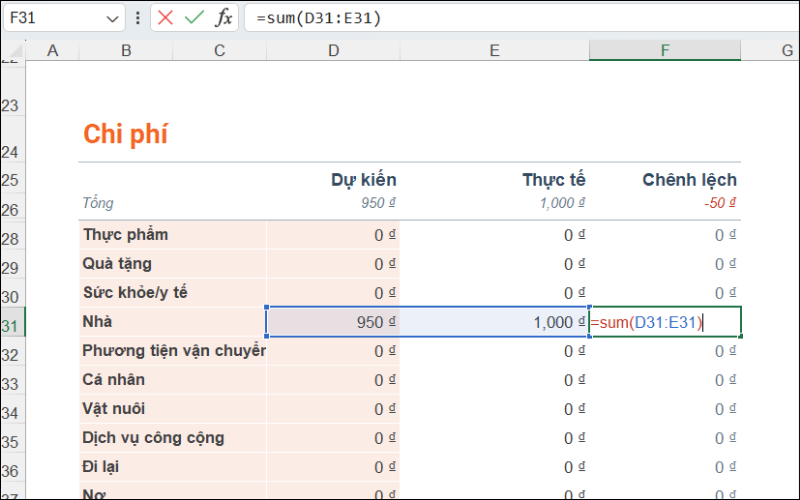Click the red -50 ₫ total cell
This screenshot has width=800, height=500.
718,203
